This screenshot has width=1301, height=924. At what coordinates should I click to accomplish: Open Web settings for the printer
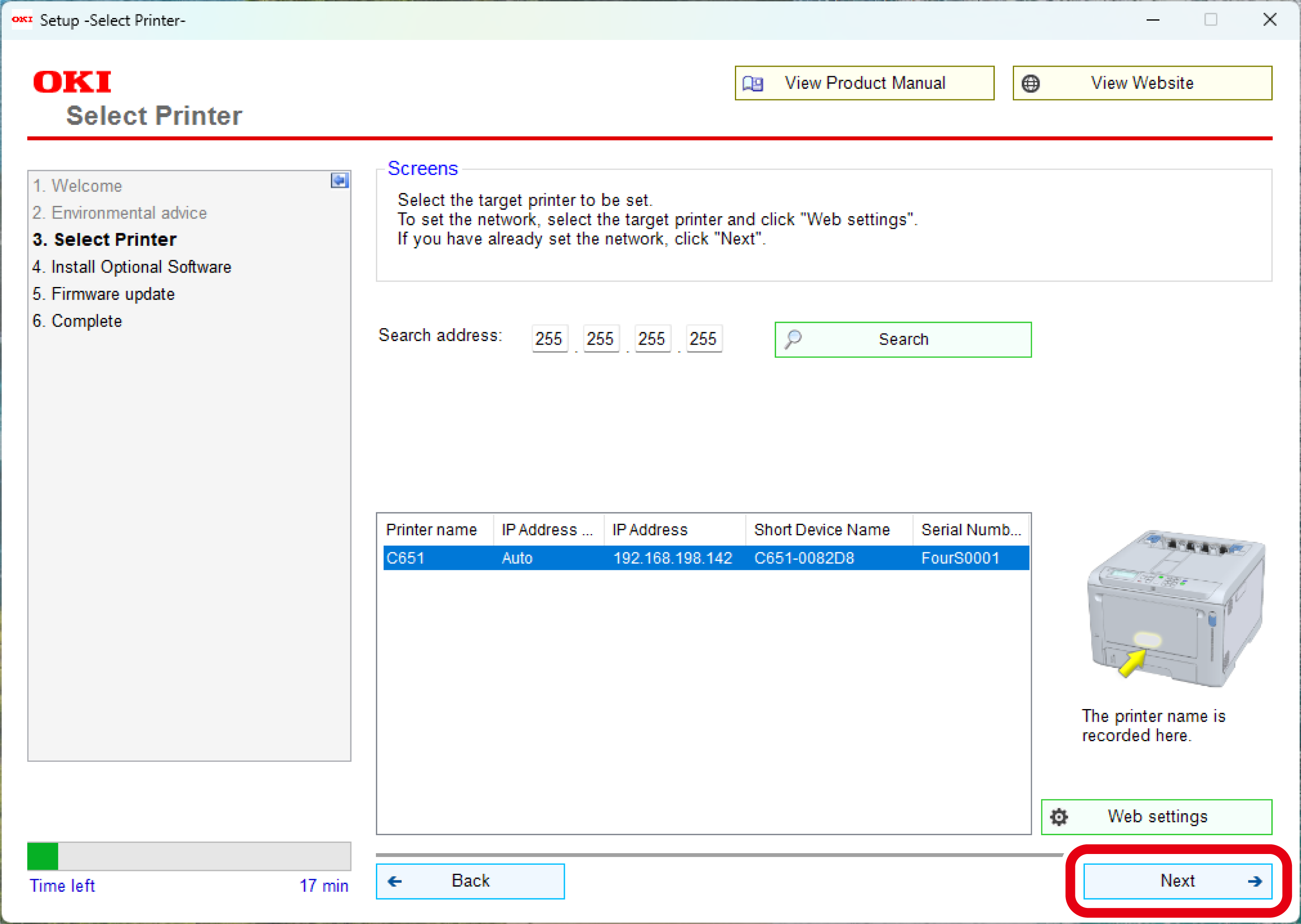click(1156, 817)
